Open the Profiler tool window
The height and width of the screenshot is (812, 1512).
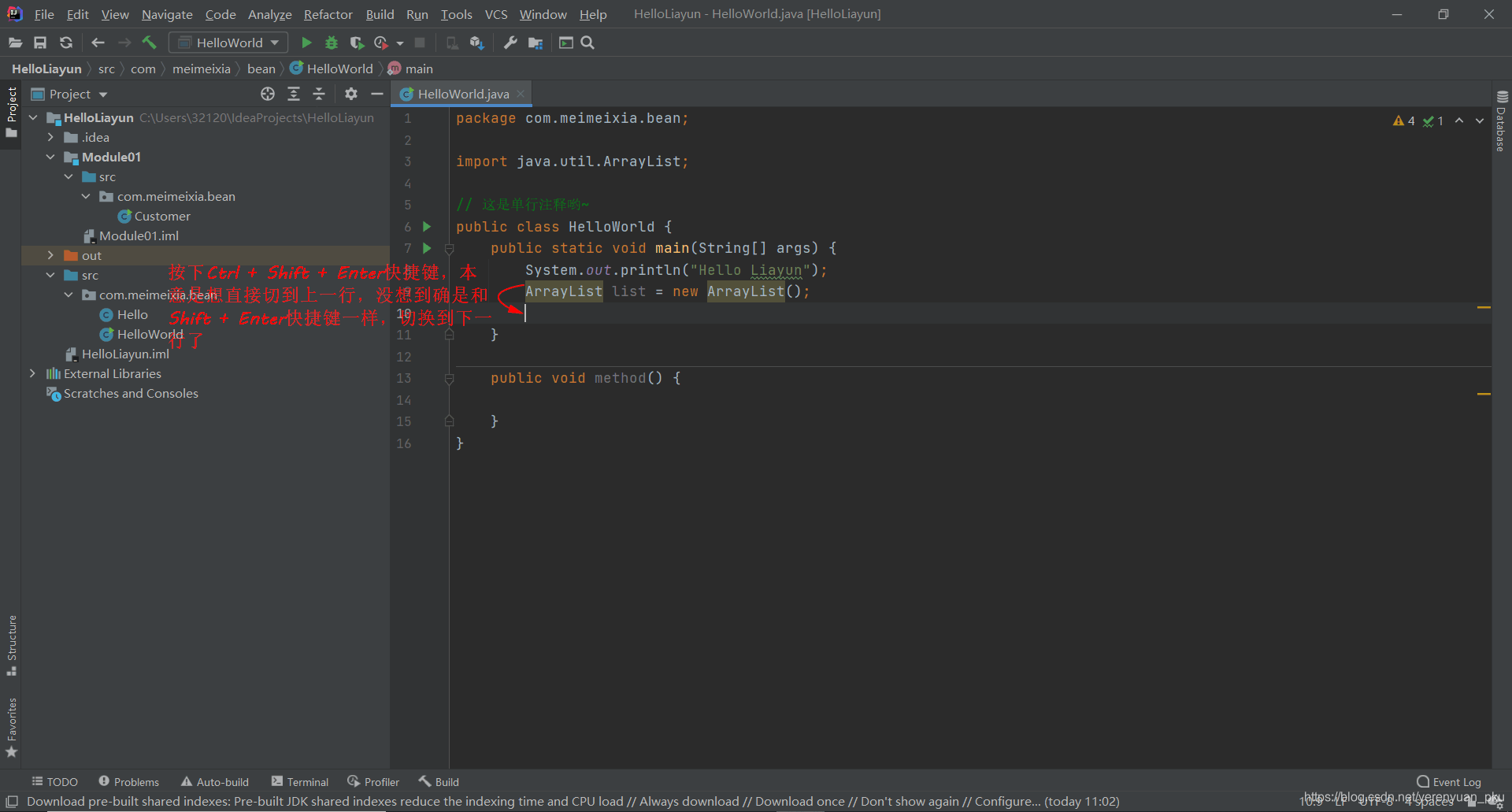click(373, 781)
